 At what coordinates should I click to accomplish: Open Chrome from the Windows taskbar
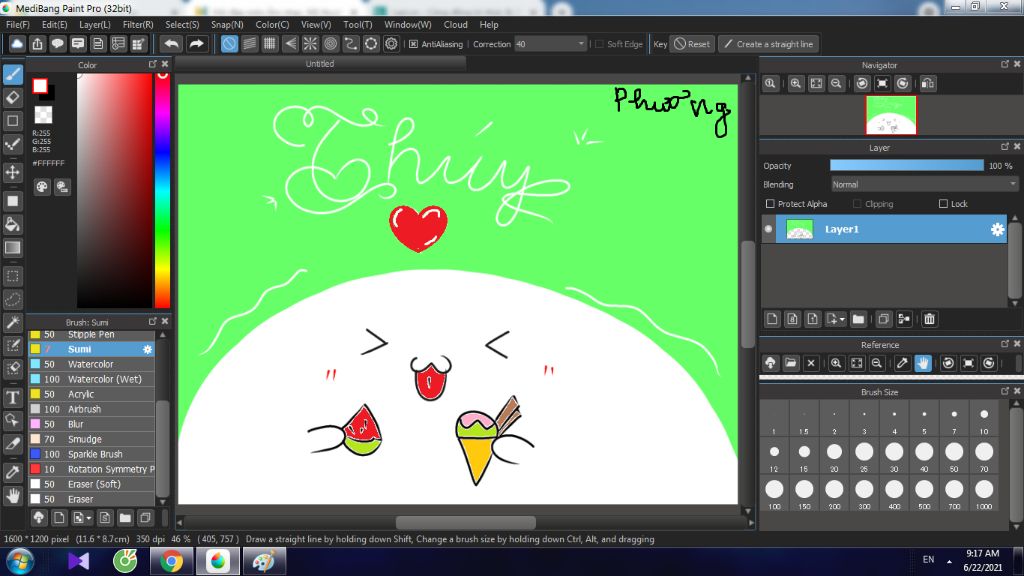point(171,562)
